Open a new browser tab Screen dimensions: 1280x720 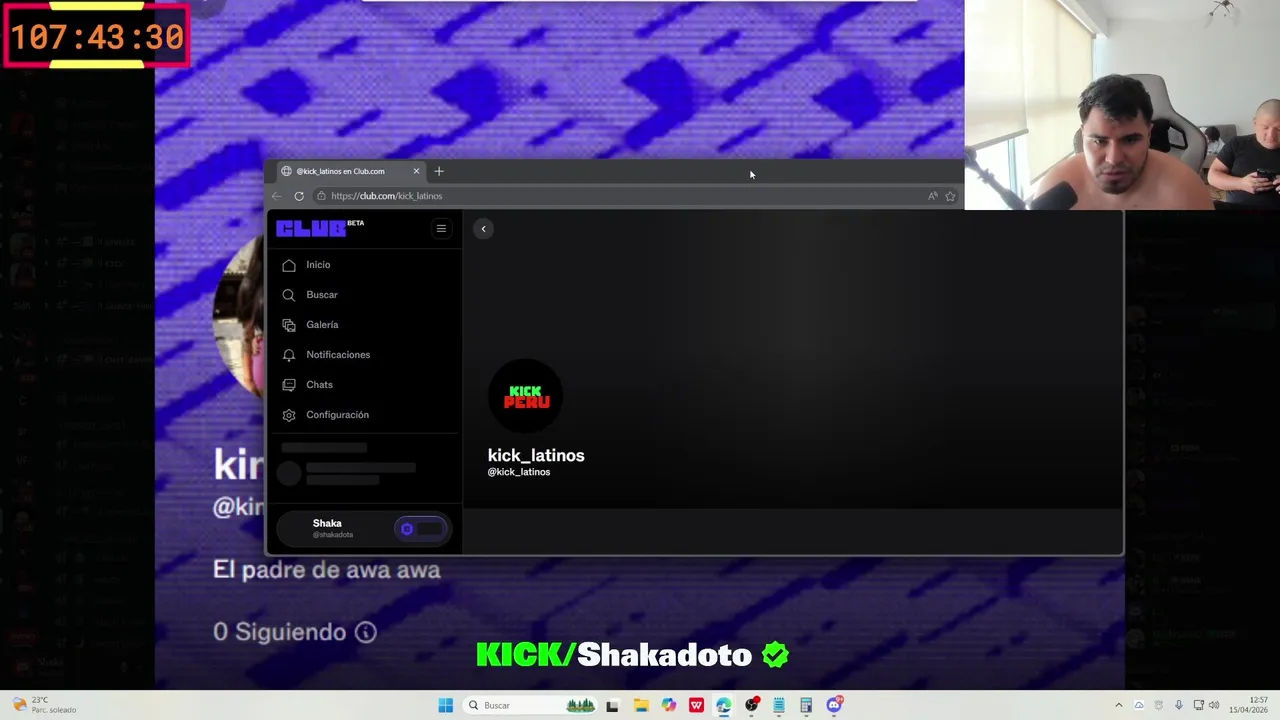(439, 171)
